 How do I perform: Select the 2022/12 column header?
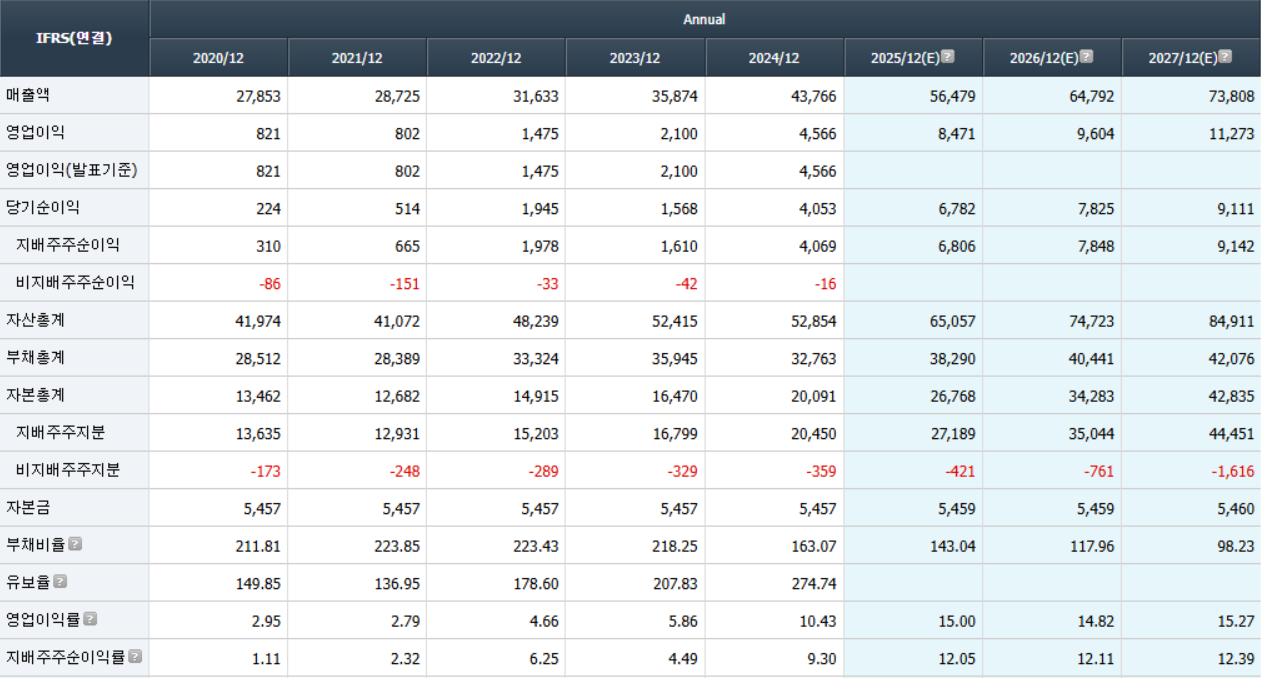pos(496,58)
